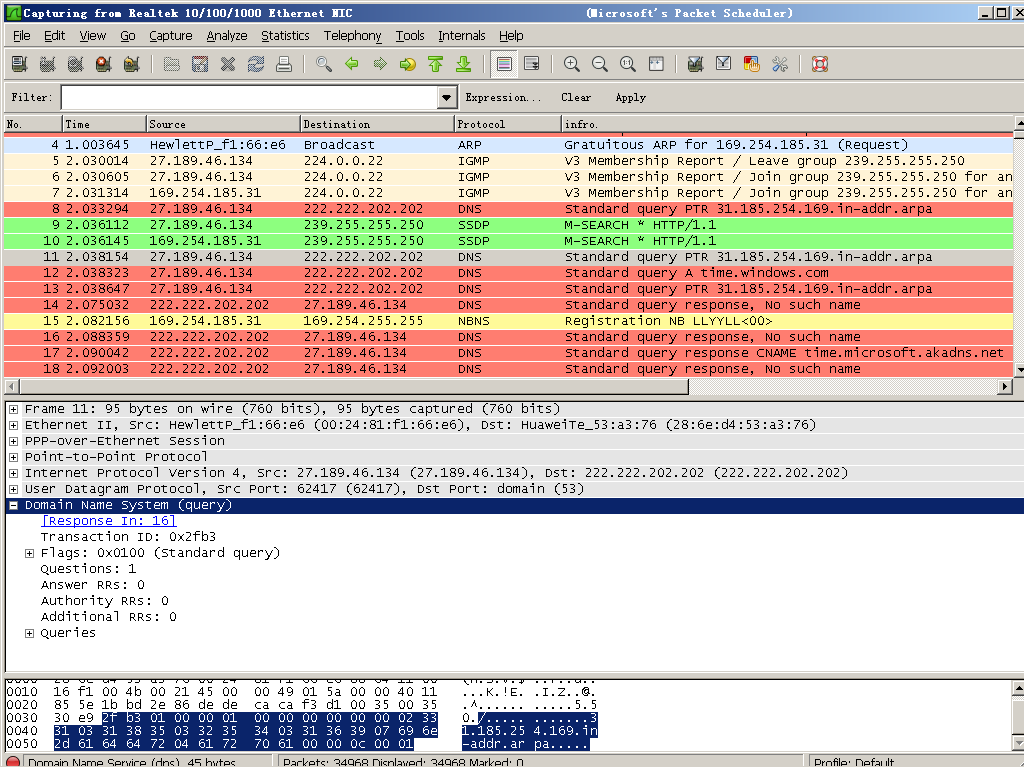The height and width of the screenshot is (768, 1024).
Task: Follow the Response In: 16 link
Action: pyautogui.click(x=108, y=521)
